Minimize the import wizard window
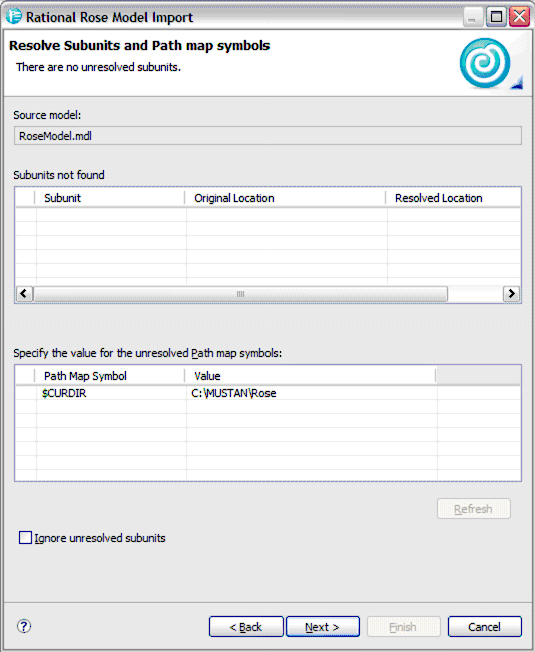Image resolution: width=535 pixels, height=652 pixels. (472, 17)
